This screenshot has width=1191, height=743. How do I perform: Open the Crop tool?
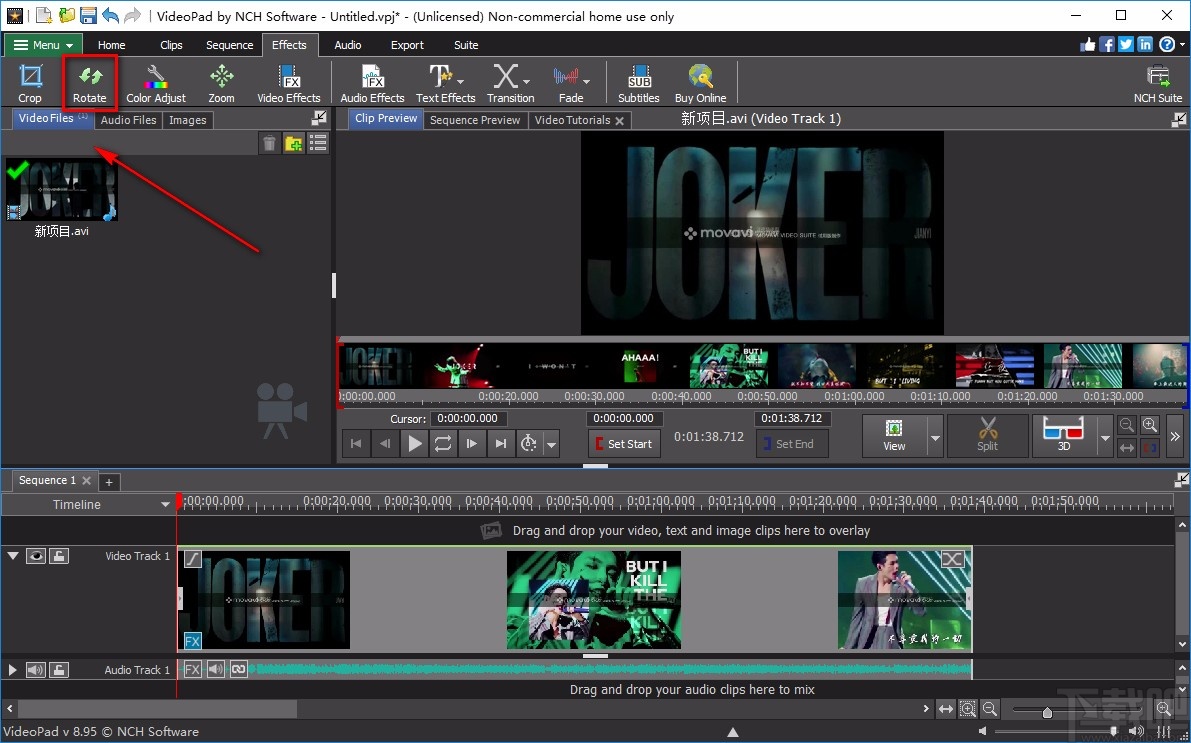(x=30, y=82)
